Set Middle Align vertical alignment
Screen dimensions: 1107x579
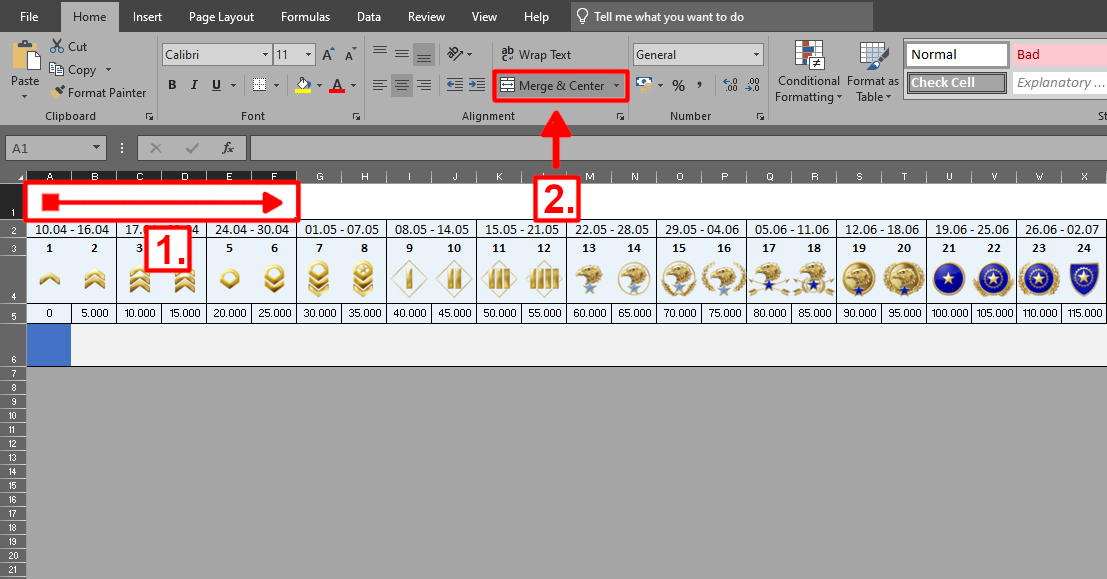(x=402, y=54)
